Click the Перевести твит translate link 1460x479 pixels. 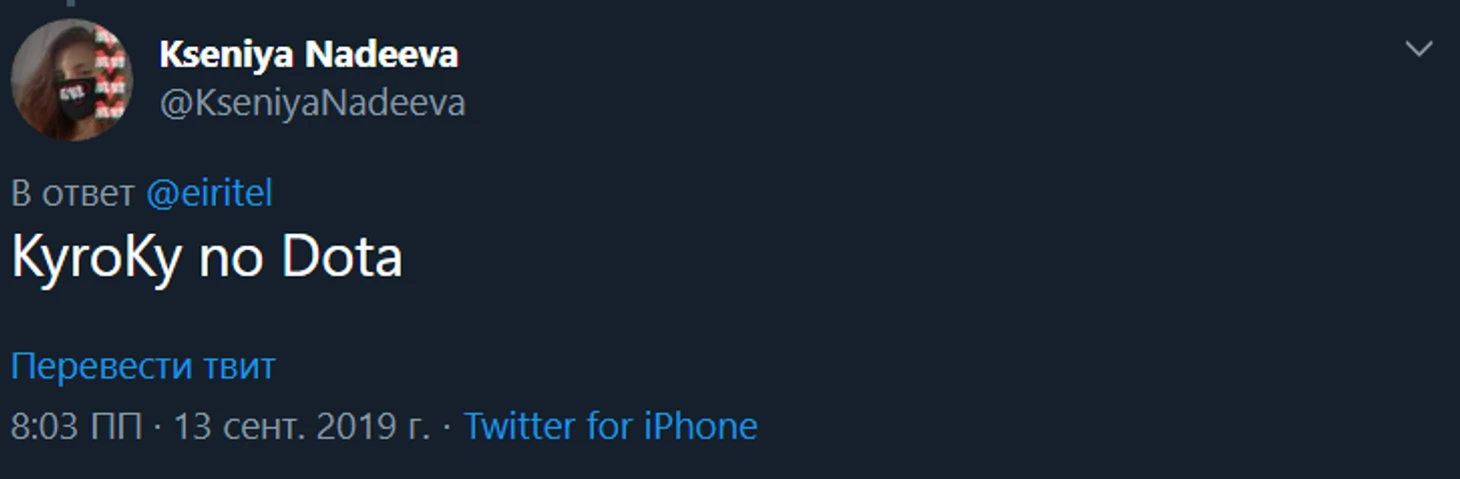[x=142, y=367]
